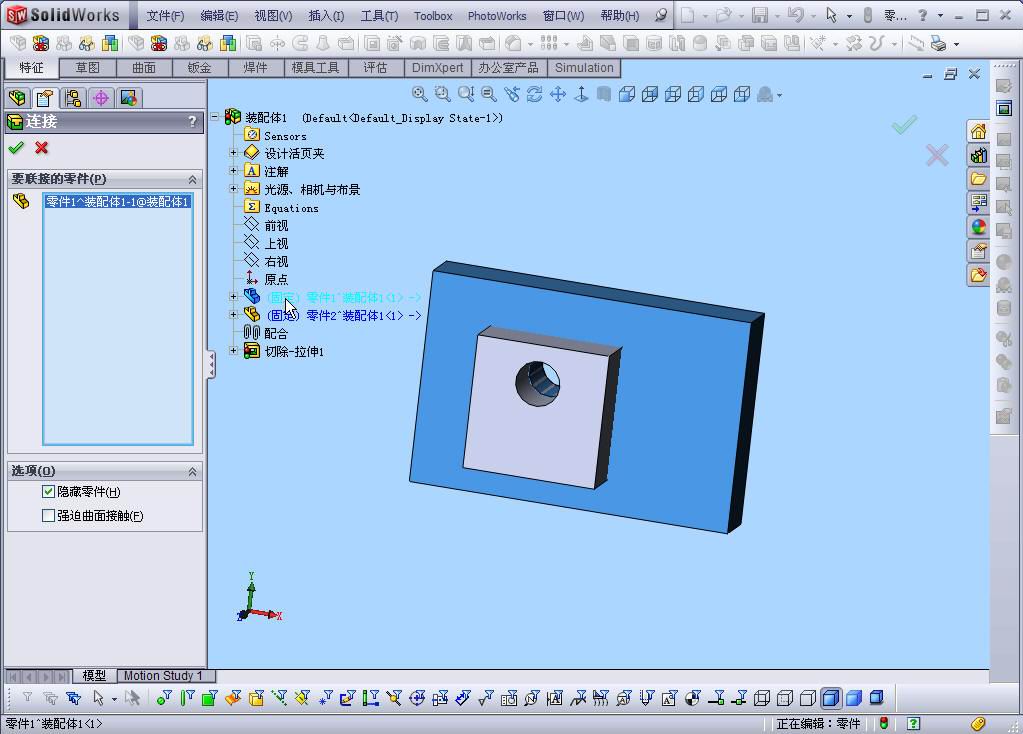Click the status bar tag icon
The width and height of the screenshot is (1023, 734).
click(x=977, y=724)
